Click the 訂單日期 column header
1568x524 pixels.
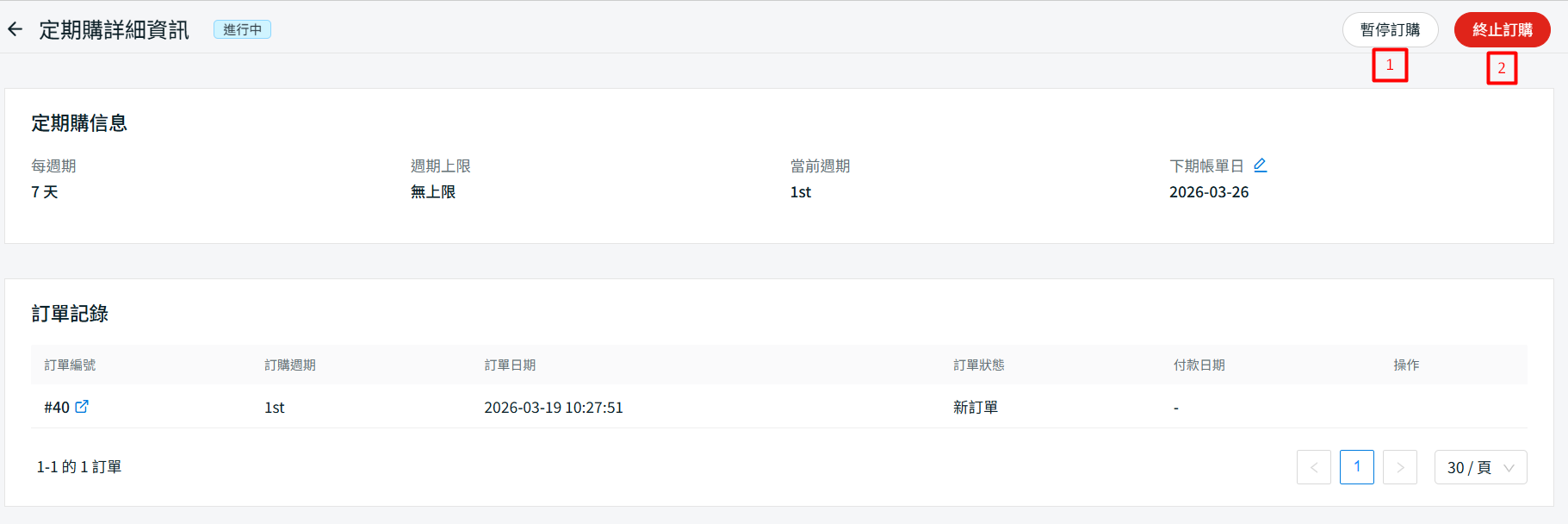[x=510, y=365]
